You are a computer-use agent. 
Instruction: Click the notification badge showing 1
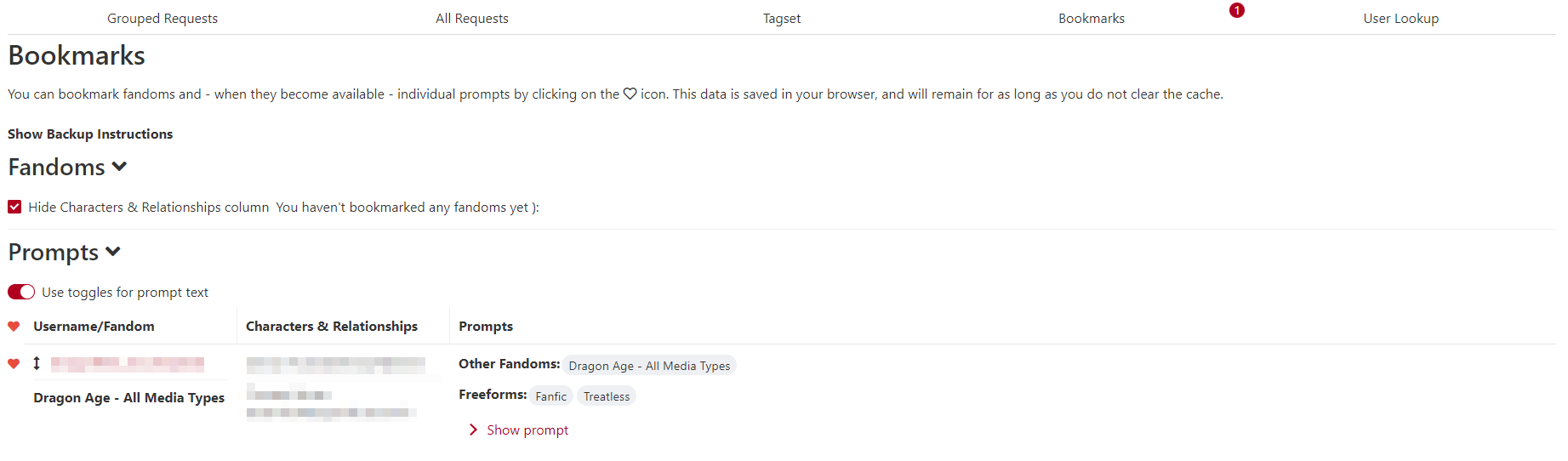pos(1237,10)
